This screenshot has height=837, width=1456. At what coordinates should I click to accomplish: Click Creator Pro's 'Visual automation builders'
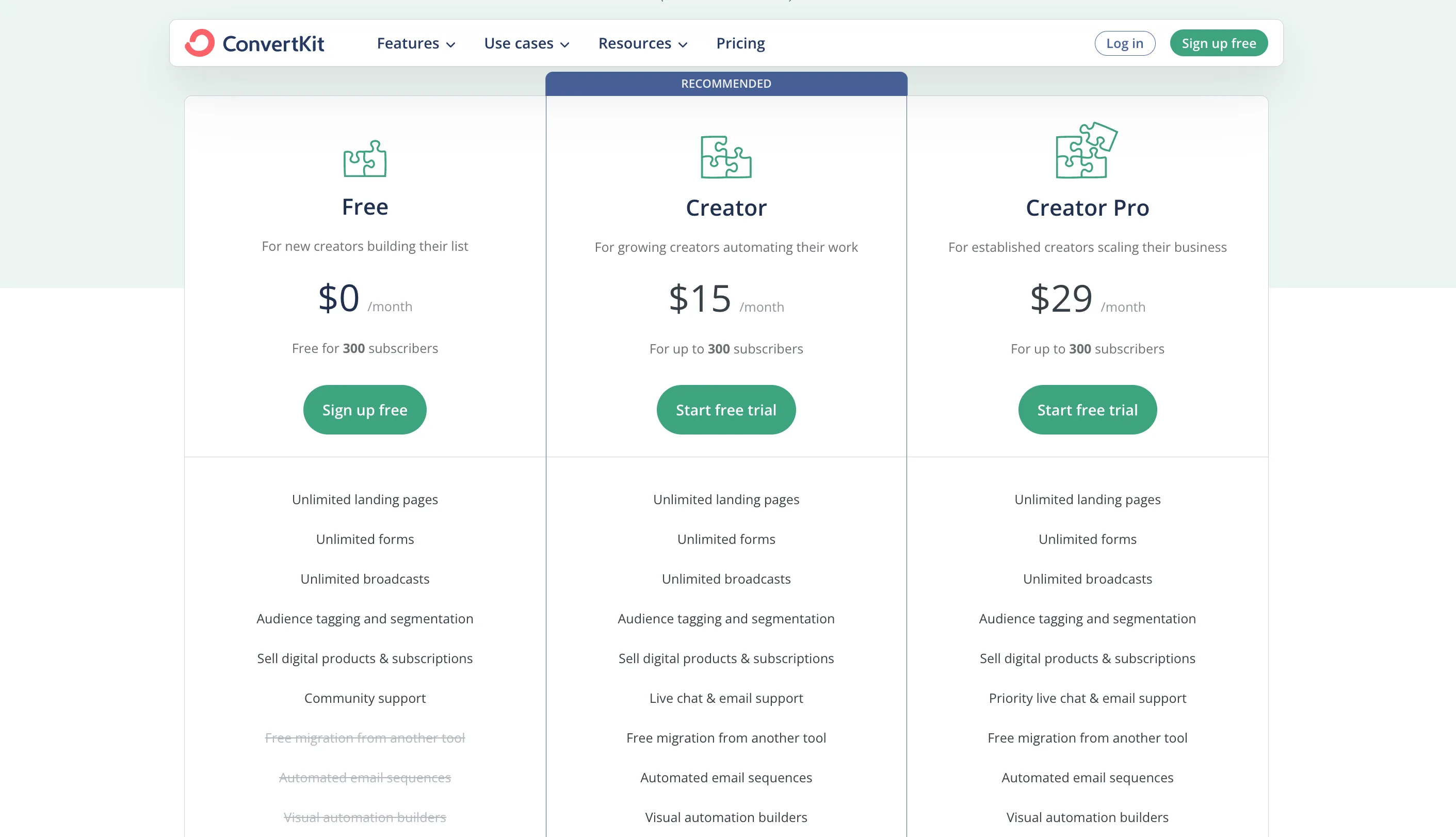point(1087,817)
